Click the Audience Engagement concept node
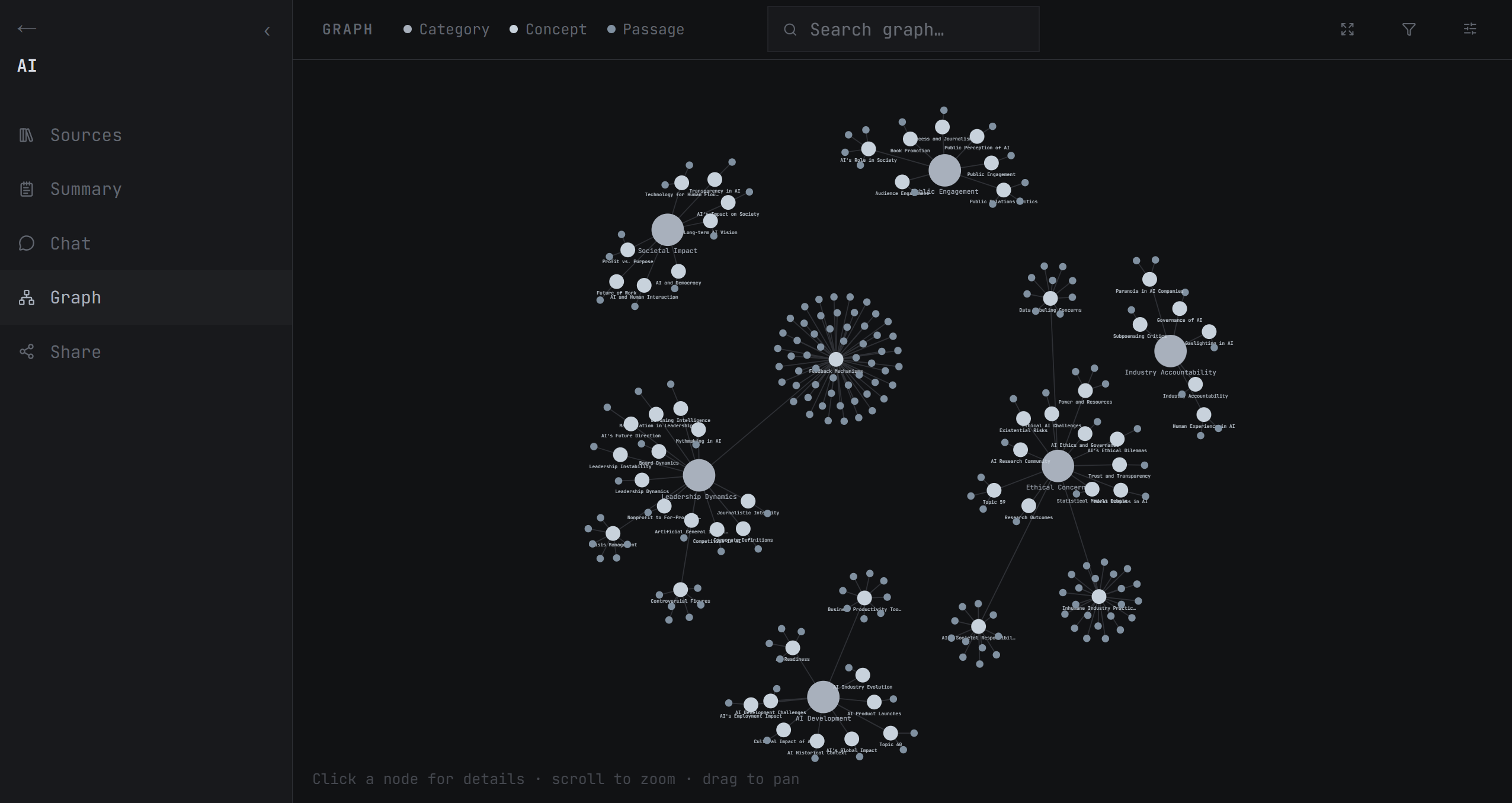The width and height of the screenshot is (1512, 803). pos(902,181)
